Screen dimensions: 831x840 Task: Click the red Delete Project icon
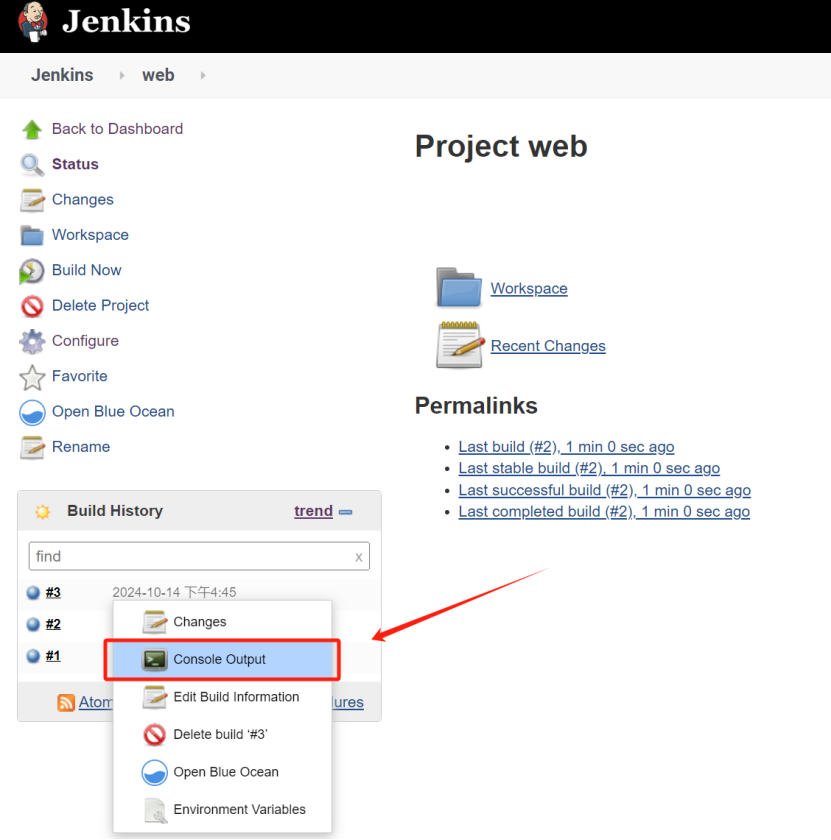point(32,306)
